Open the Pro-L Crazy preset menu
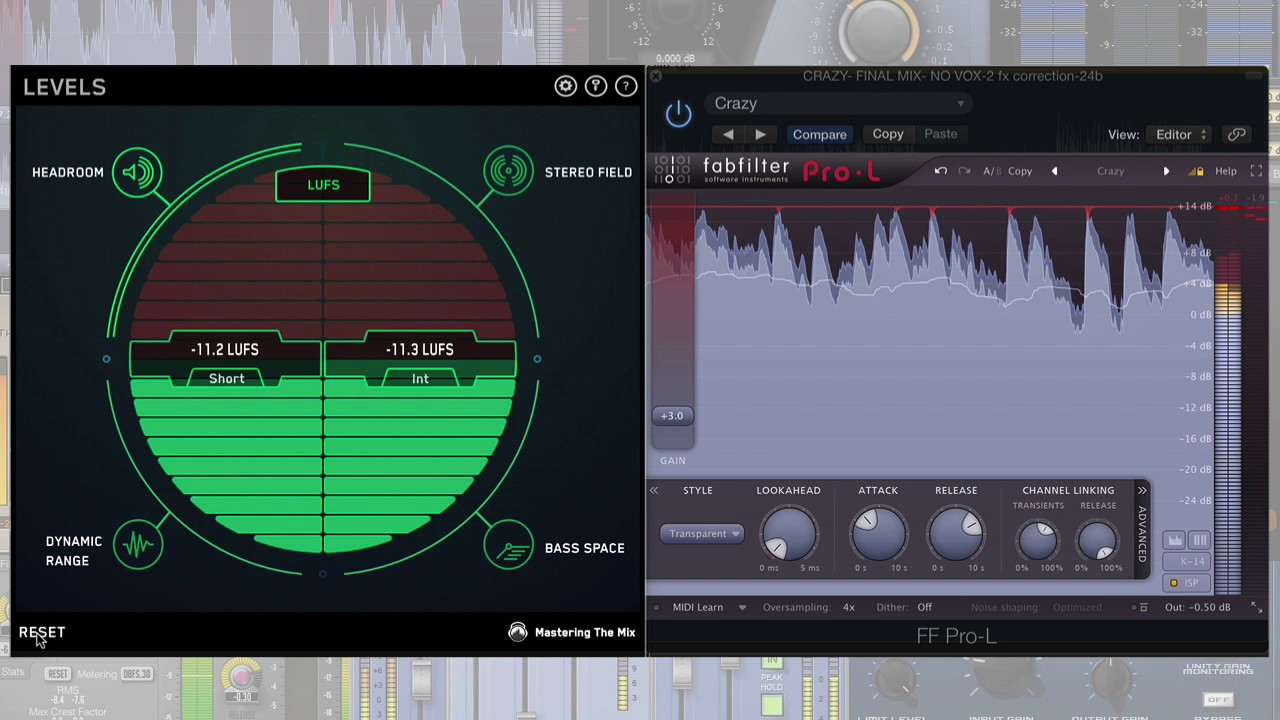The width and height of the screenshot is (1280, 720). click(x=1110, y=171)
